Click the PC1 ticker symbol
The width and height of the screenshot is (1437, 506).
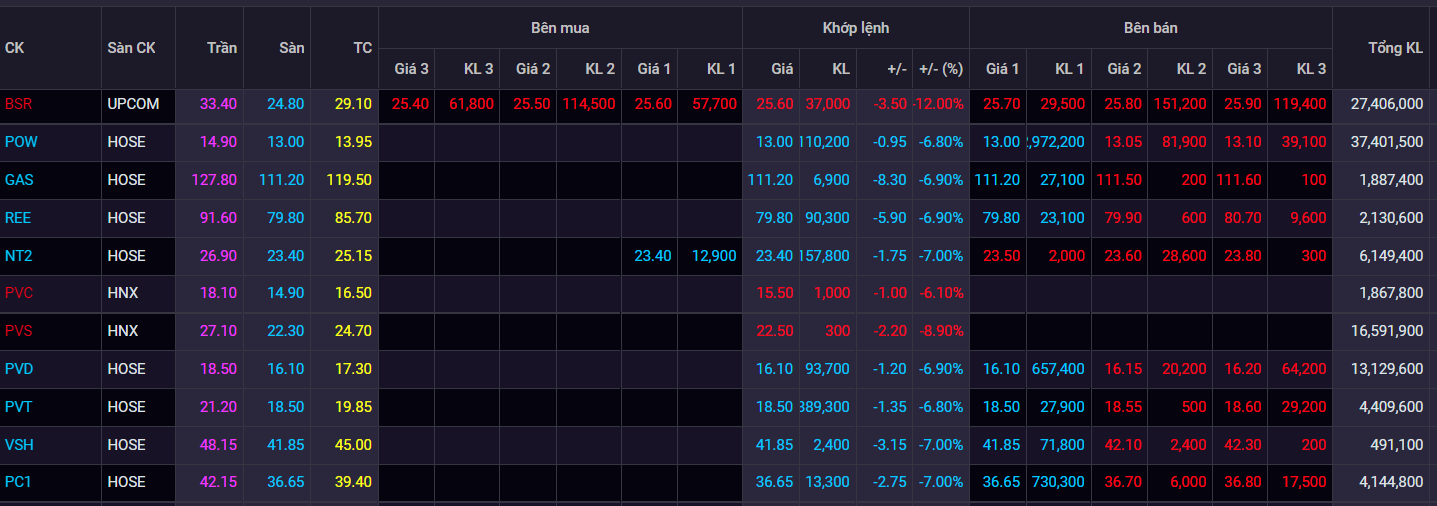(x=19, y=482)
